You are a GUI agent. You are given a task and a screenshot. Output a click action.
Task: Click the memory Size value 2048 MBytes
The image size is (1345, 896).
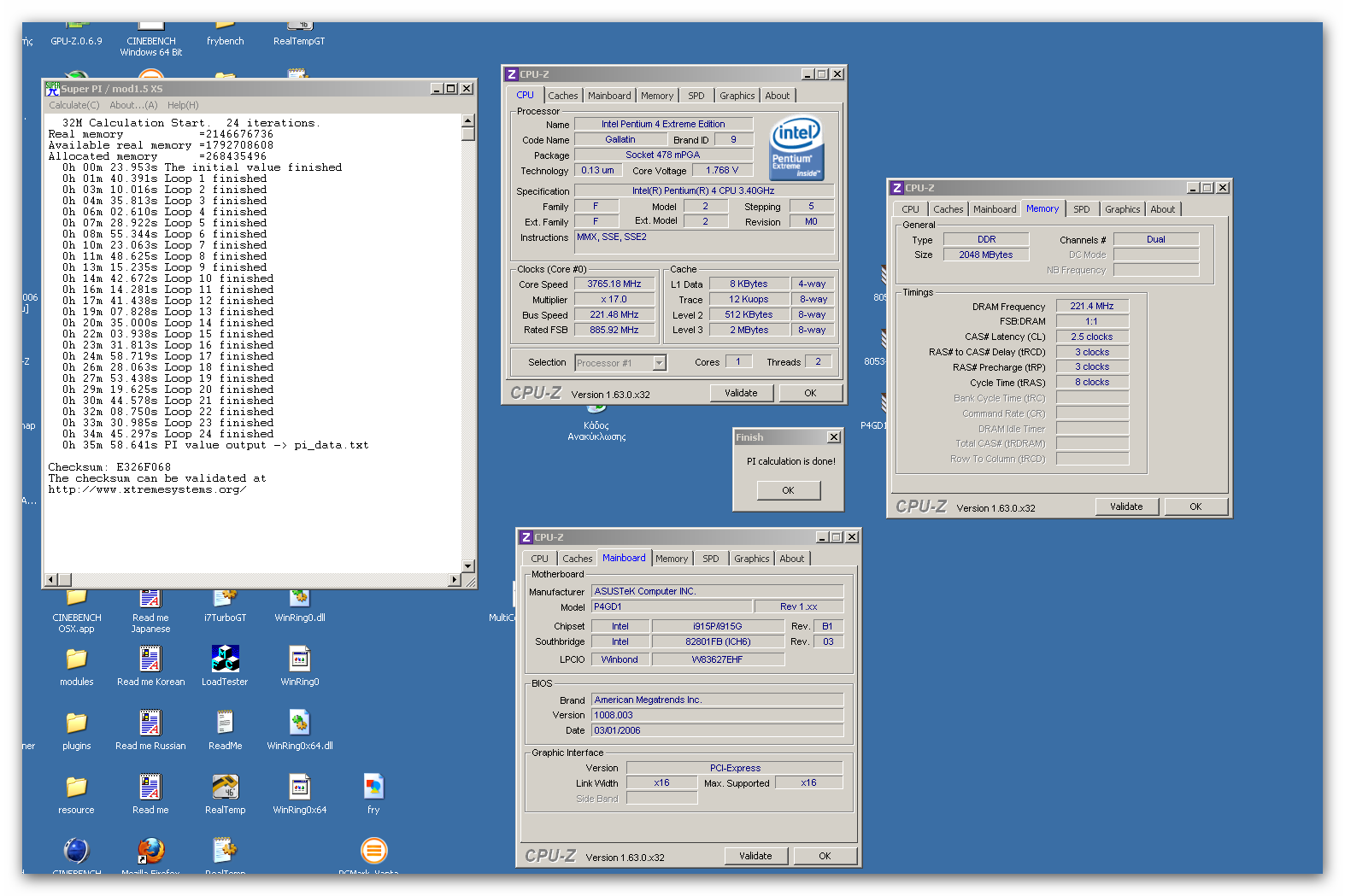tap(986, 255)
